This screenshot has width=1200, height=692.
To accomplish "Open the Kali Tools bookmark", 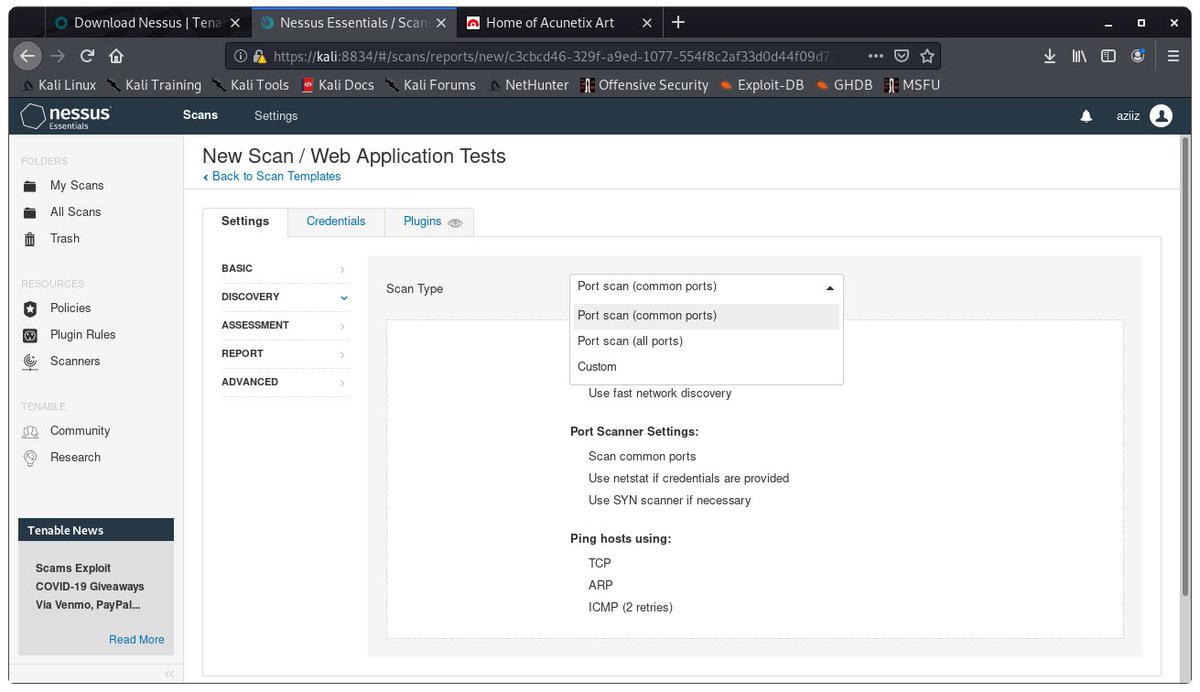I will (250, 85).
